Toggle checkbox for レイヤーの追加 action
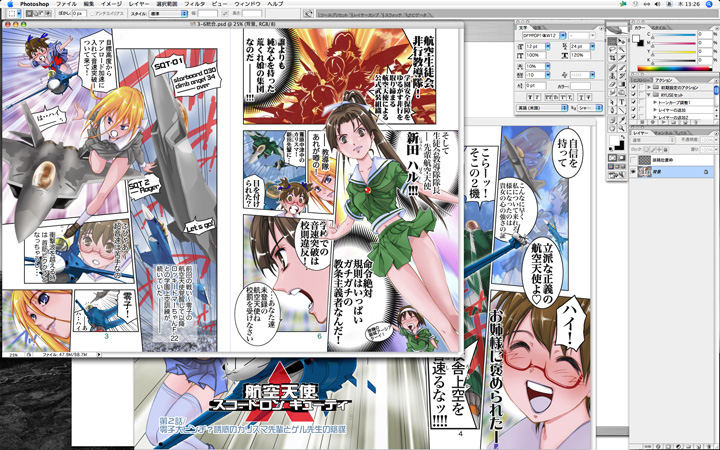Screen dimensions: 720x450 [633, 109]
